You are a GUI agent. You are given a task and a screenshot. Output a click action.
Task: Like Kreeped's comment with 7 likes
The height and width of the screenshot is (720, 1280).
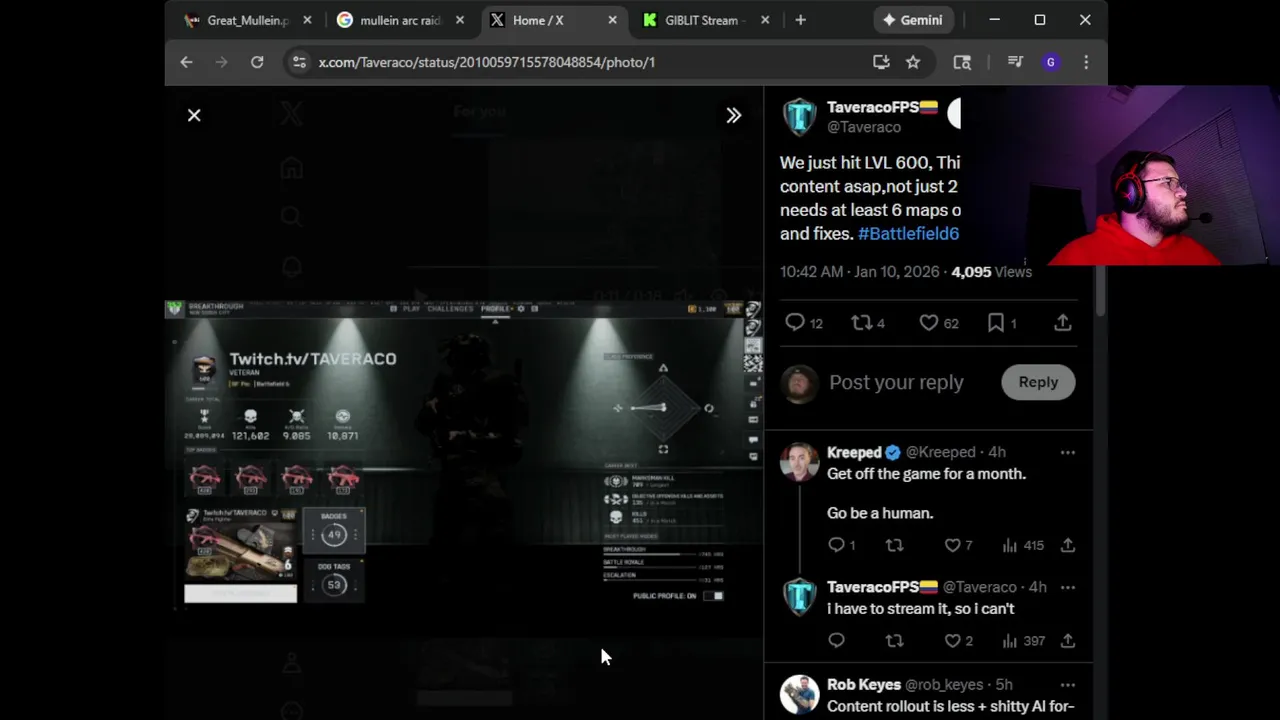[958, 545]
